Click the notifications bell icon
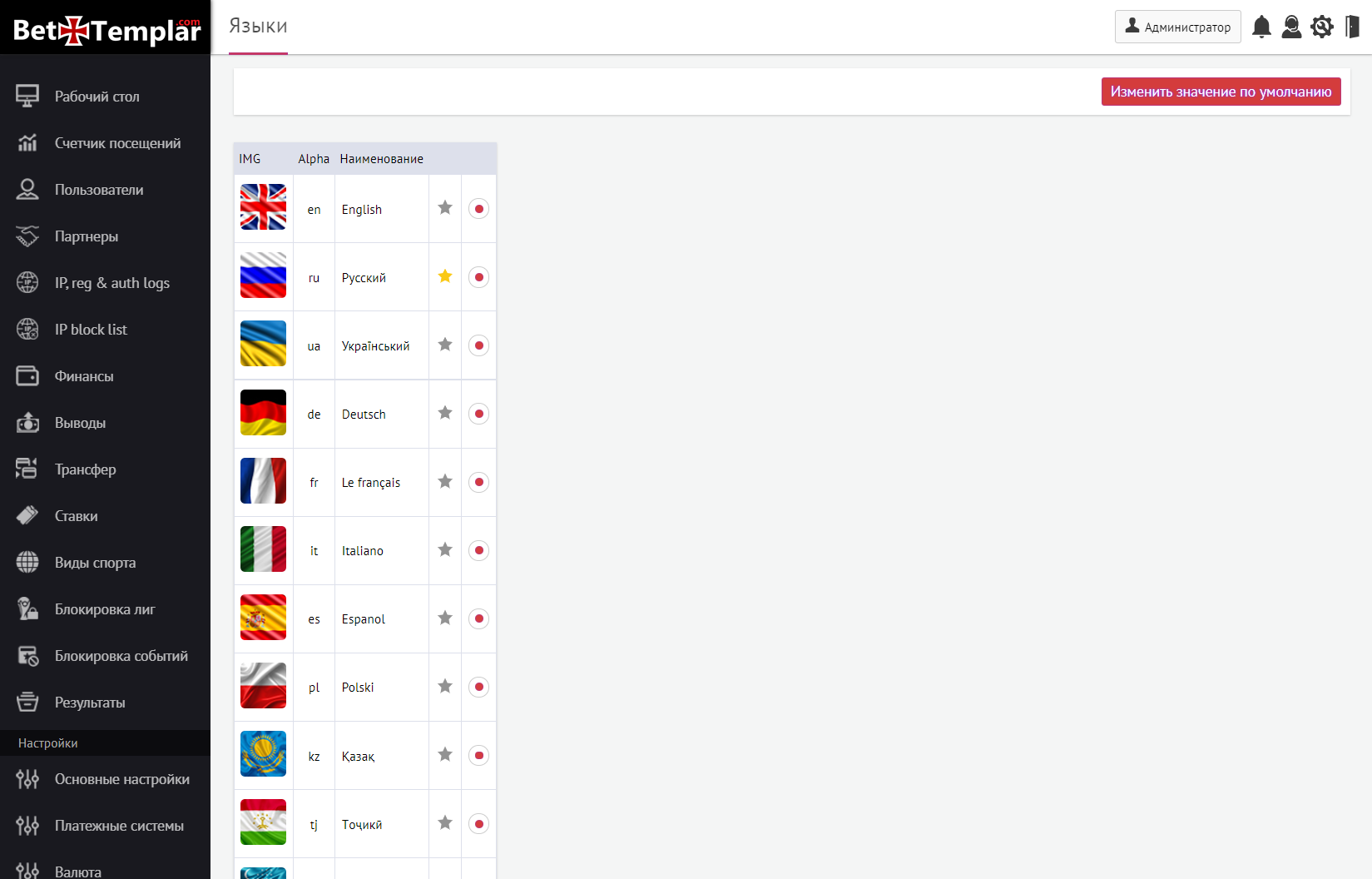1372x879 pixels. pos(1261,27)
